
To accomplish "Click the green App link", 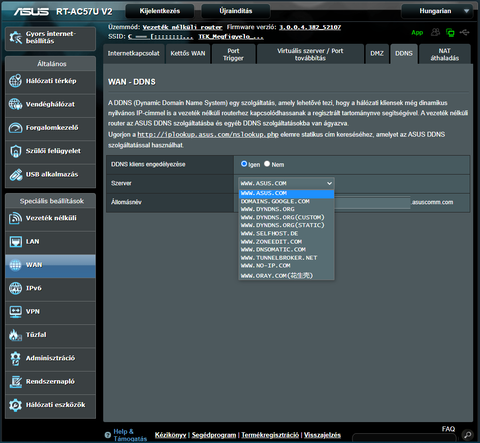I will 417,33.
